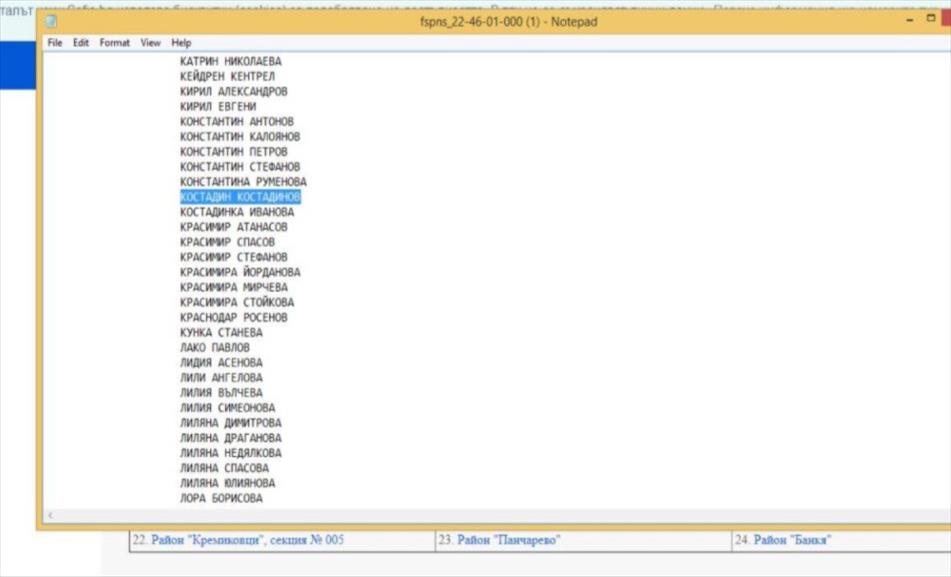Click the line ЛОРА БОРИСОВА

pos(221,498)
